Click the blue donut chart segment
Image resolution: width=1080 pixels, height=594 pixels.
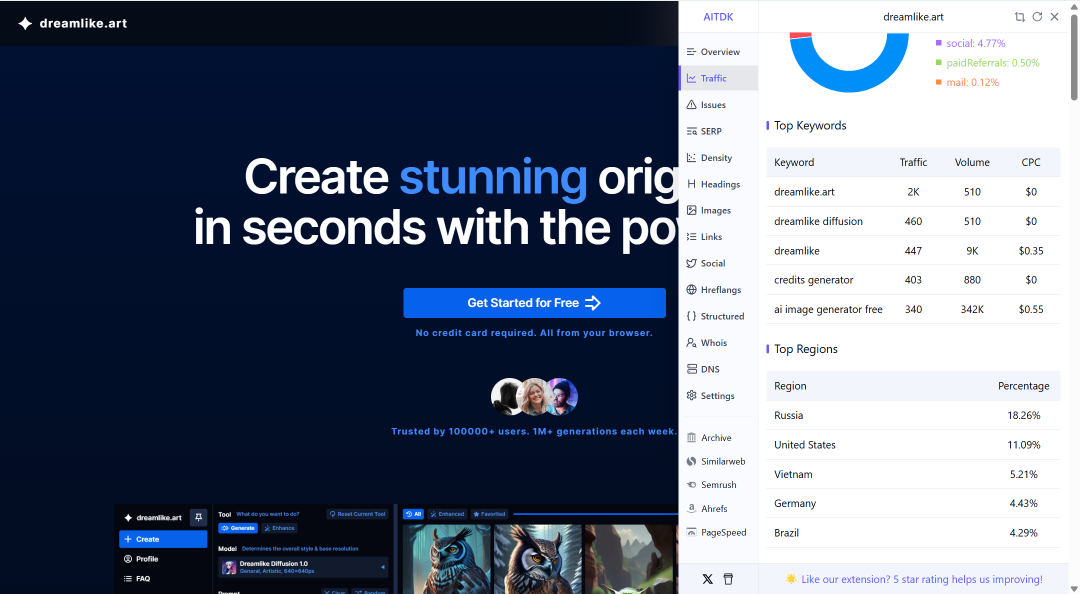coord(849,81)
